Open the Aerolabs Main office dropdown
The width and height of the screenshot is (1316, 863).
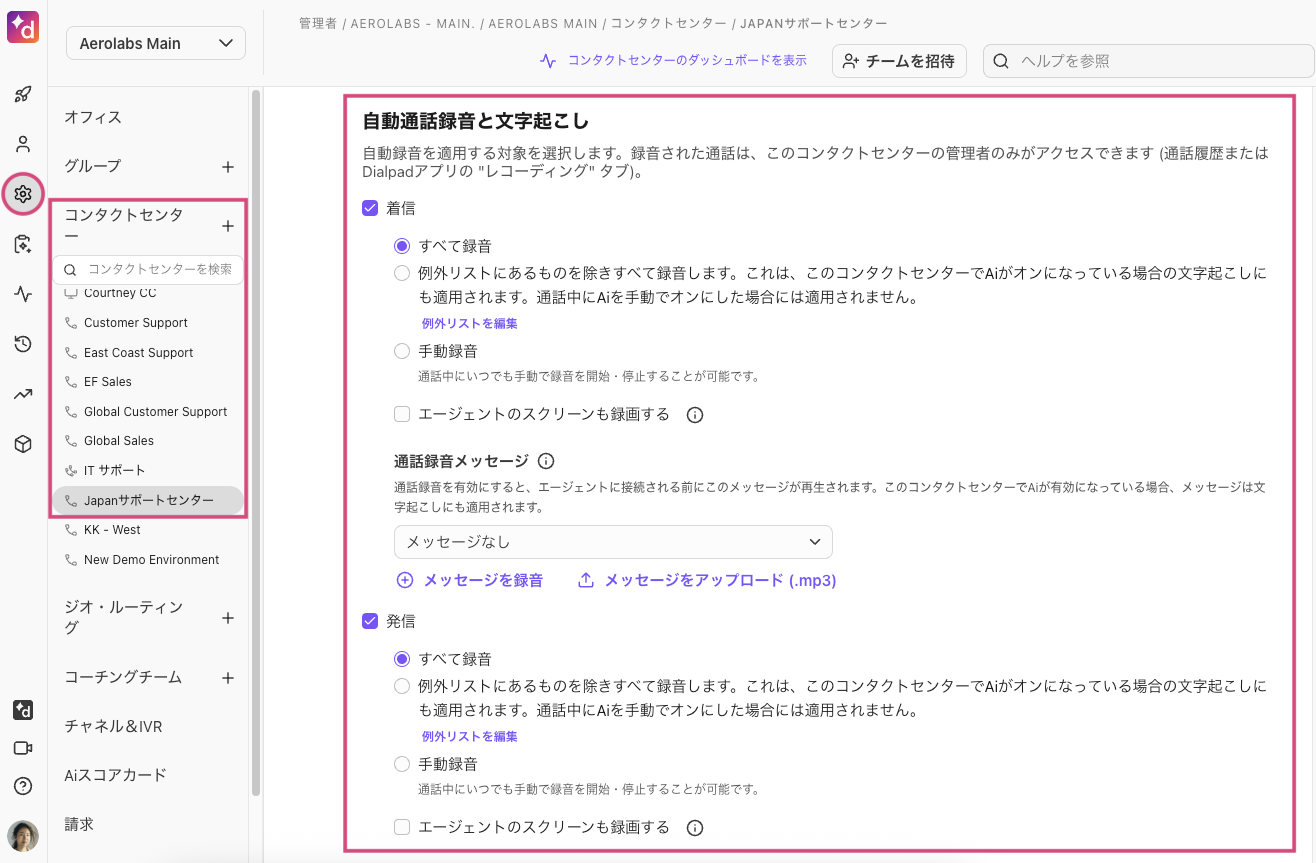(156, 43)
